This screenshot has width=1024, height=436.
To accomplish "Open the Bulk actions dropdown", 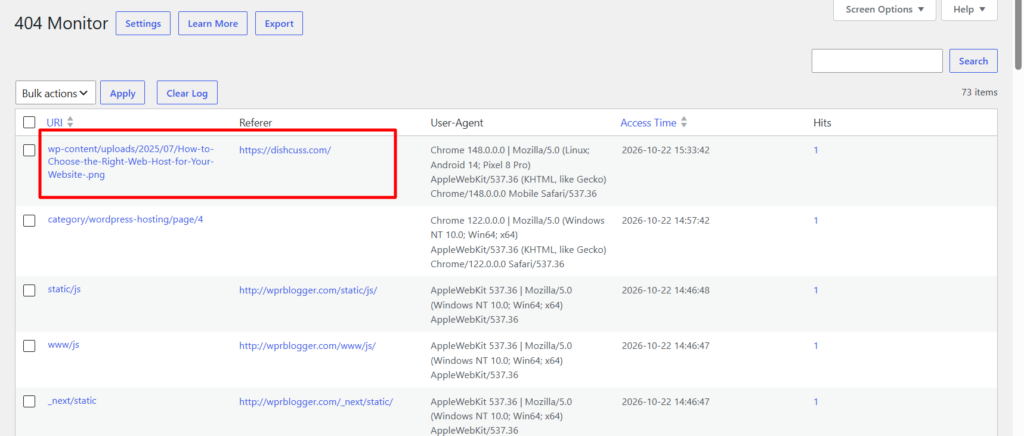I will click(56, 93).
